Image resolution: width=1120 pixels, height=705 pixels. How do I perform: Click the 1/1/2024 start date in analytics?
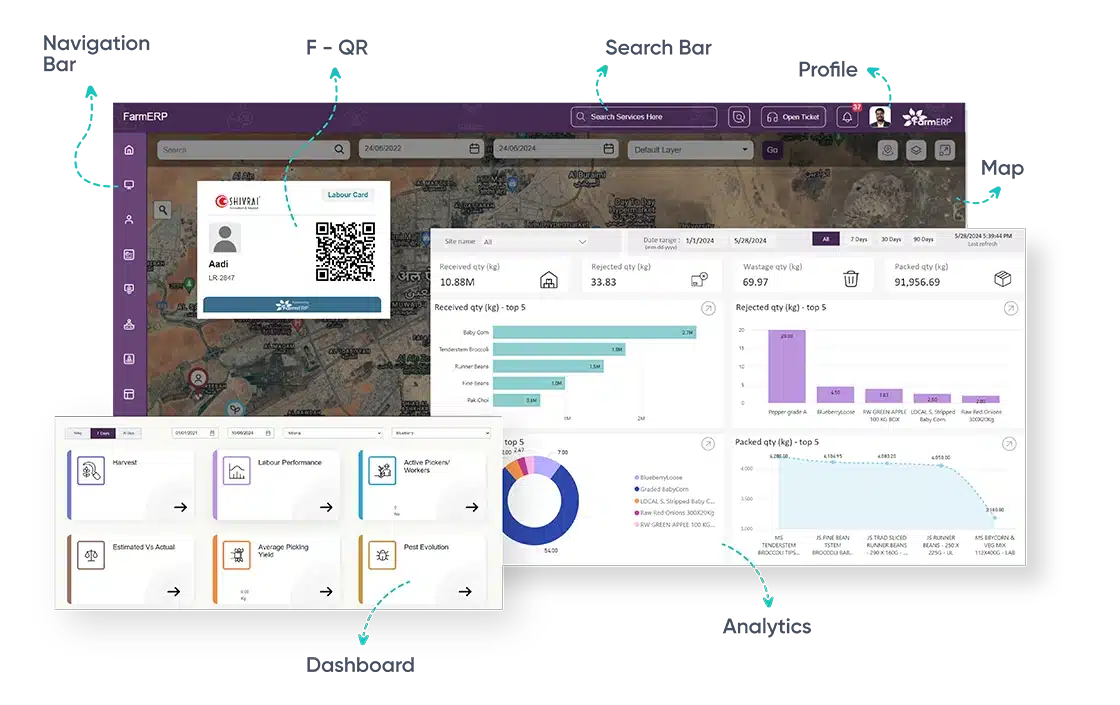point(700,241)
